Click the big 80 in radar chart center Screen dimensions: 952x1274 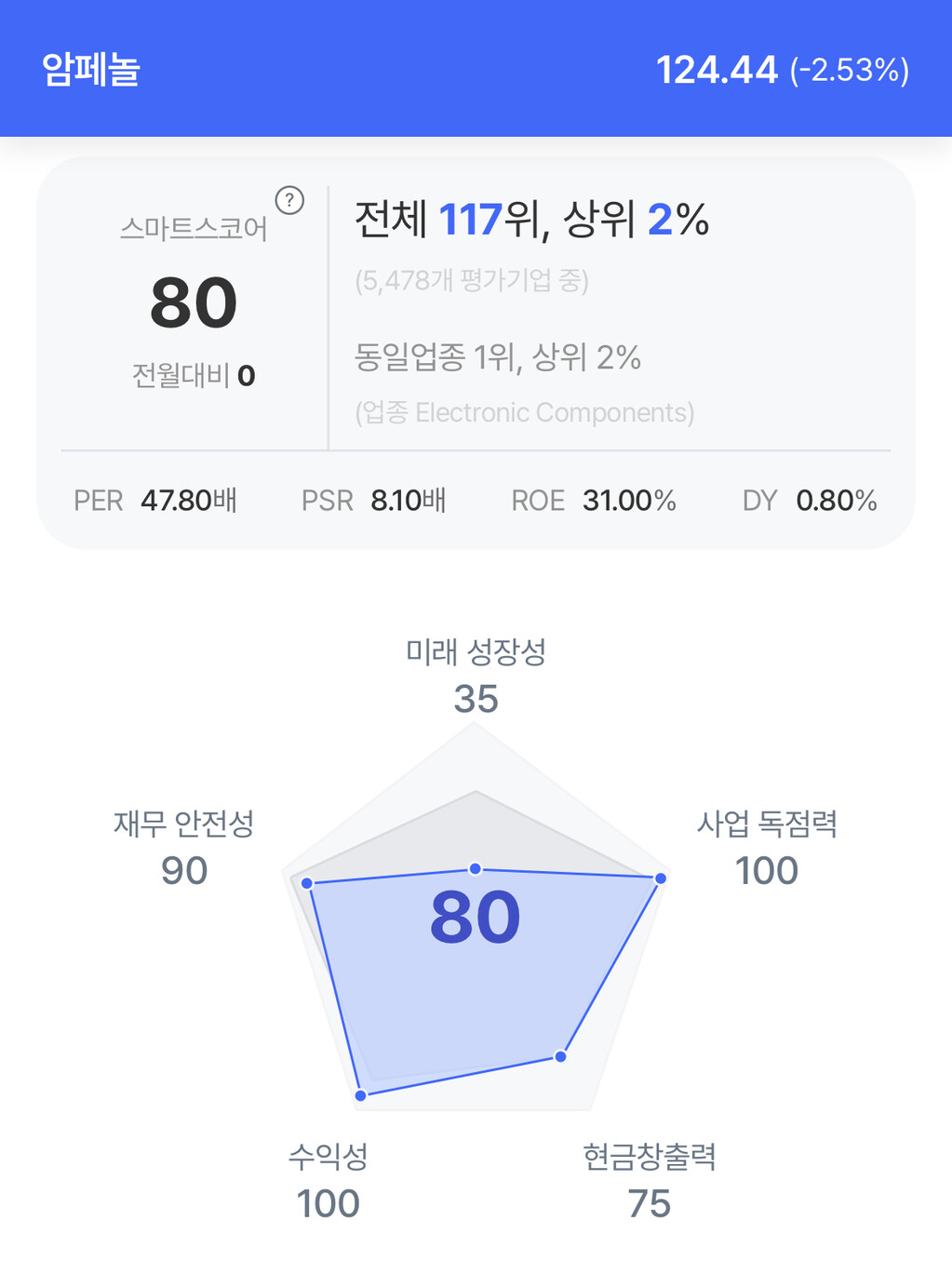click(476, 918)
